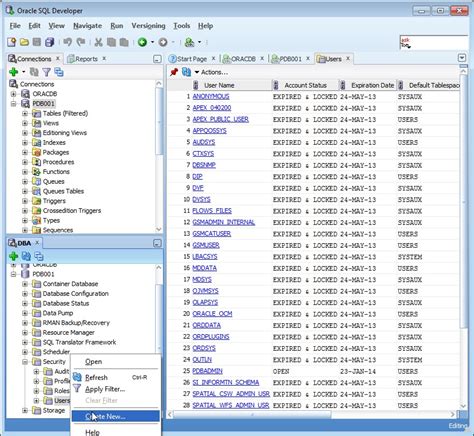Click the Cut scissors icon
This screenshot has height=436, width=474.
pyautogui.click(x=98, y=42)
